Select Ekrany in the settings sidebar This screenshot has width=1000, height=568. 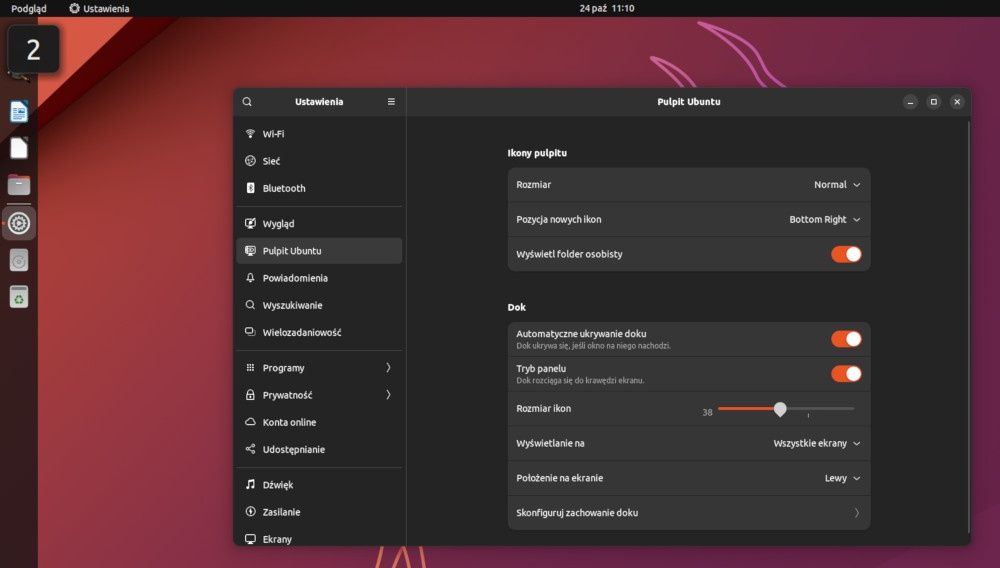point(320,537)
